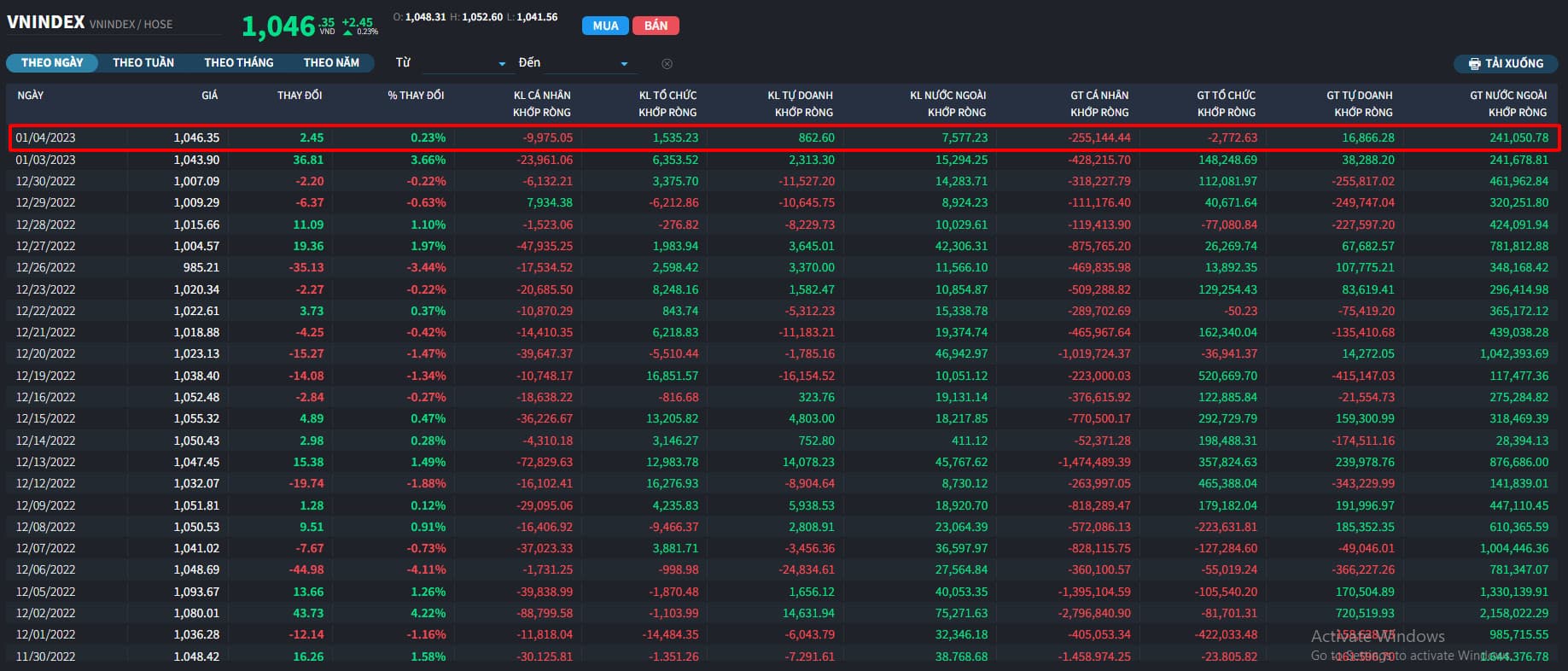Click the KL NƯỚC NGOÀI KHỚP RÒNG header

(947, 103)
